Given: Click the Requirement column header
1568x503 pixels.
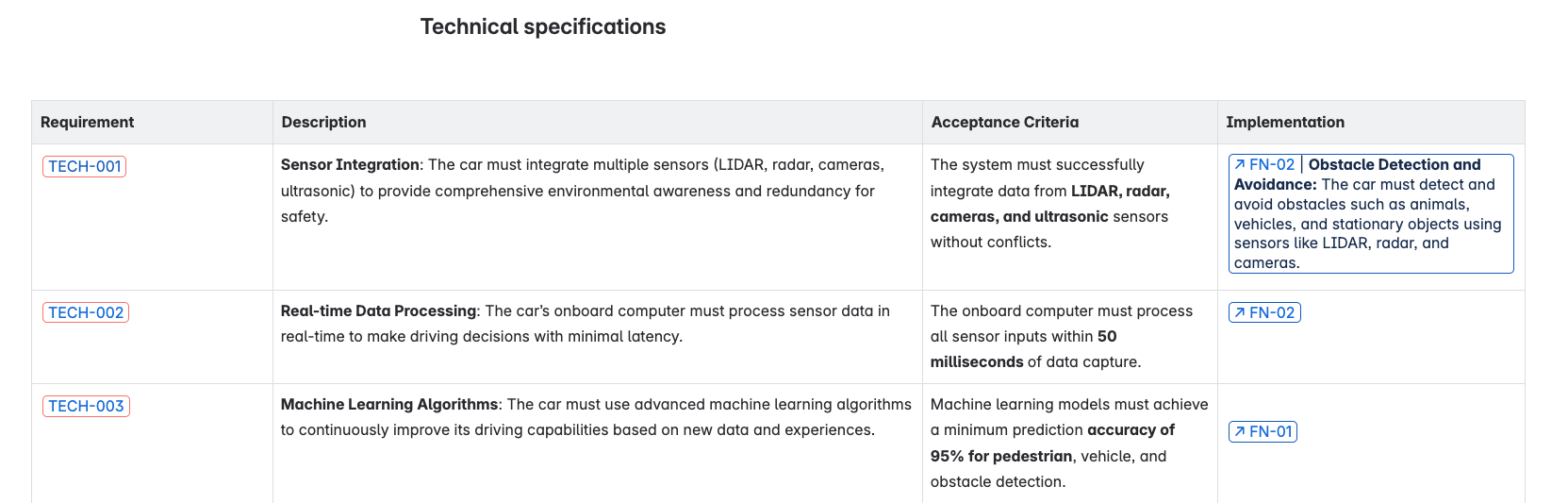Looking at the screenshot, I should tap(88, 122).
